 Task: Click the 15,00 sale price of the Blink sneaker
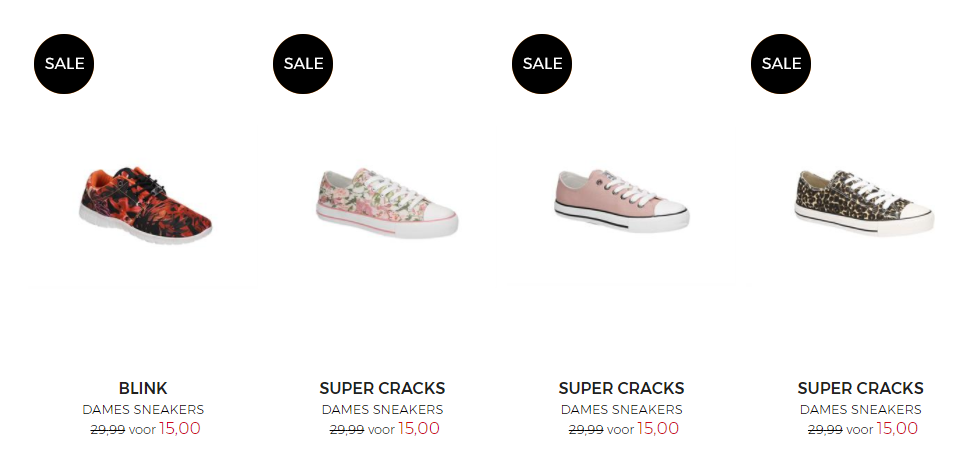click(180, 428)
